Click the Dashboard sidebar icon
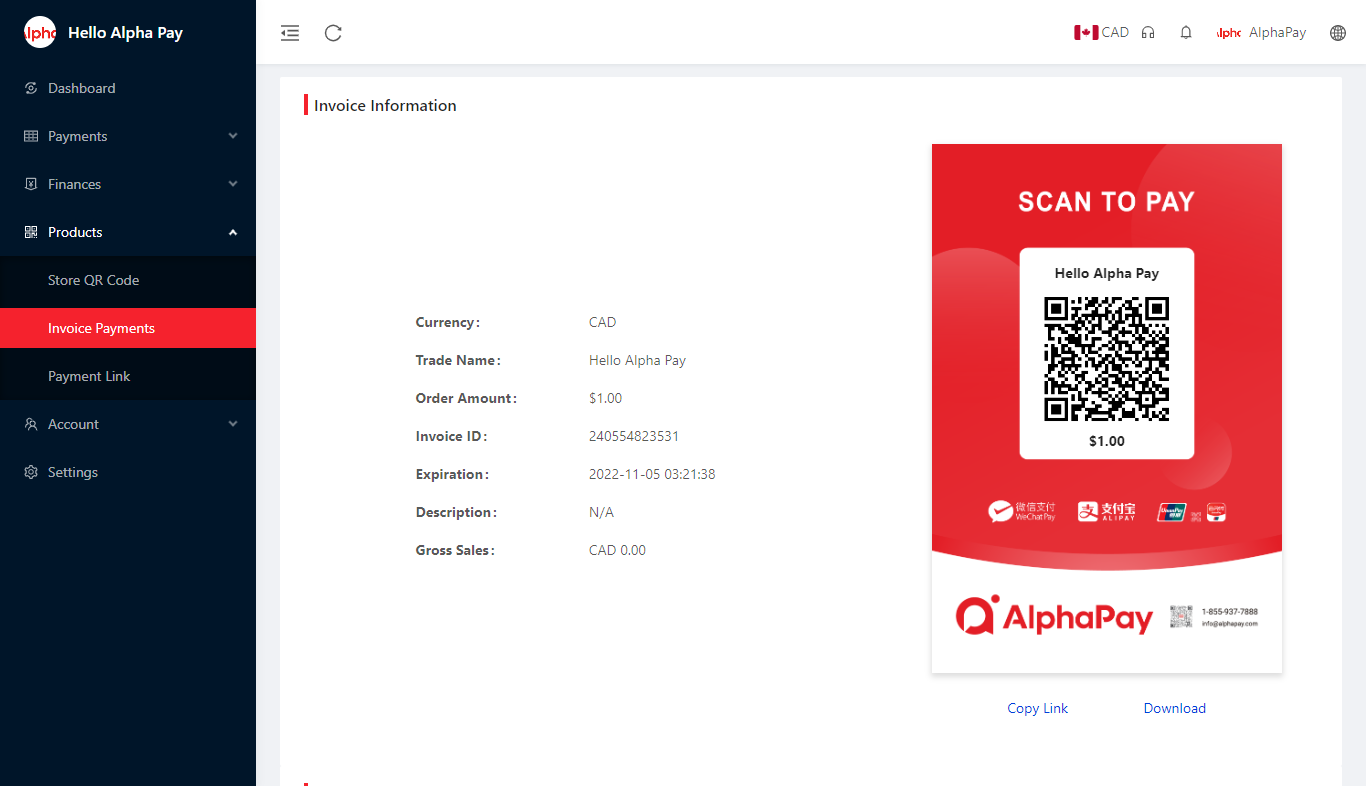Screen dimensions: 1366x786 click(x=31, y=88)
